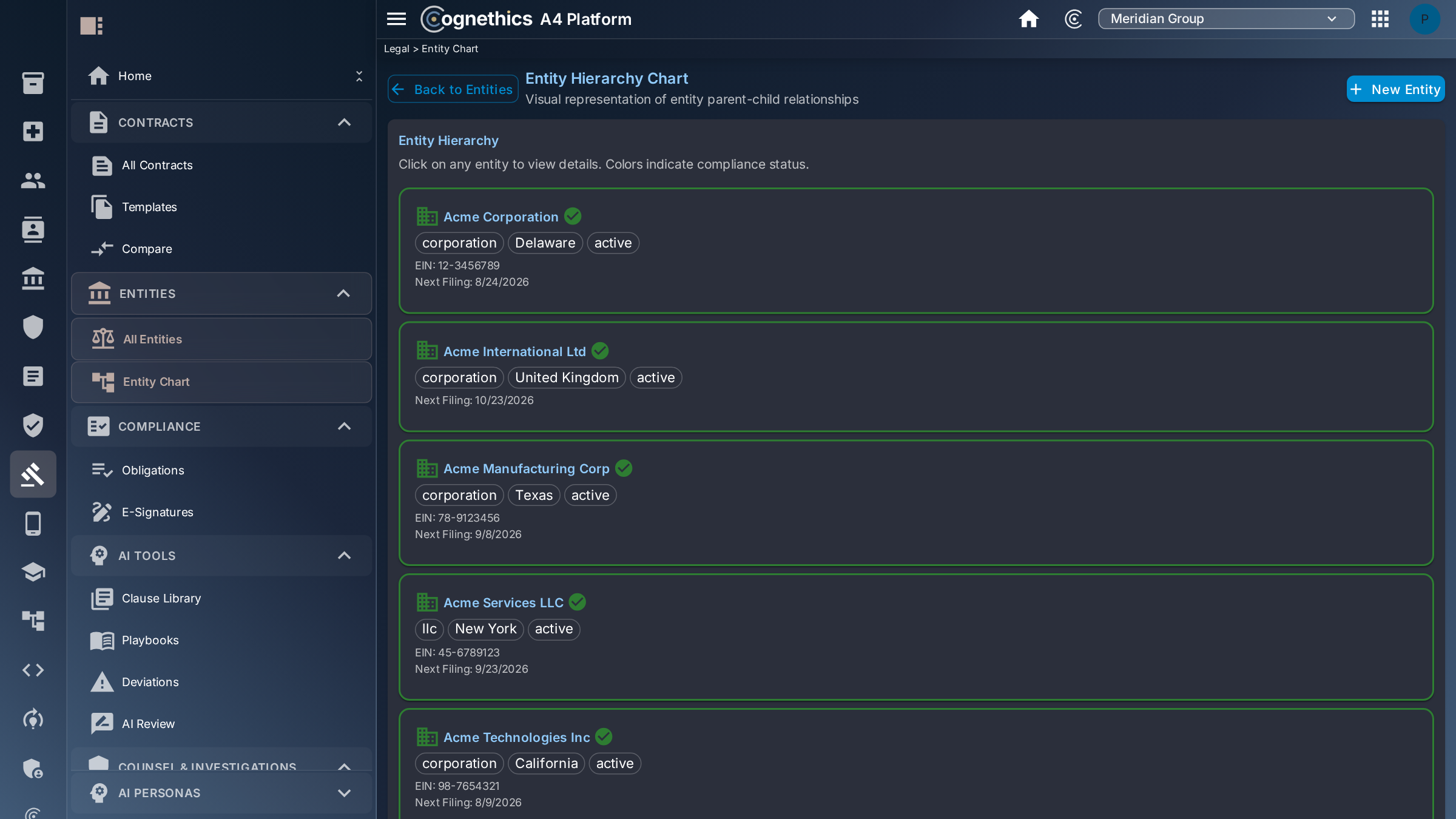
Task: Create a New Entity
Action: click(1395, 89)
